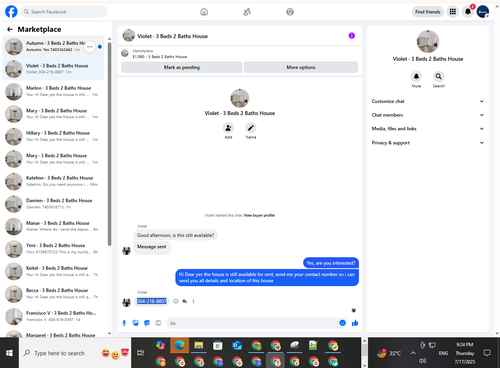Open Manar conversation in list
500x368 pixels.
coord(53,226)
